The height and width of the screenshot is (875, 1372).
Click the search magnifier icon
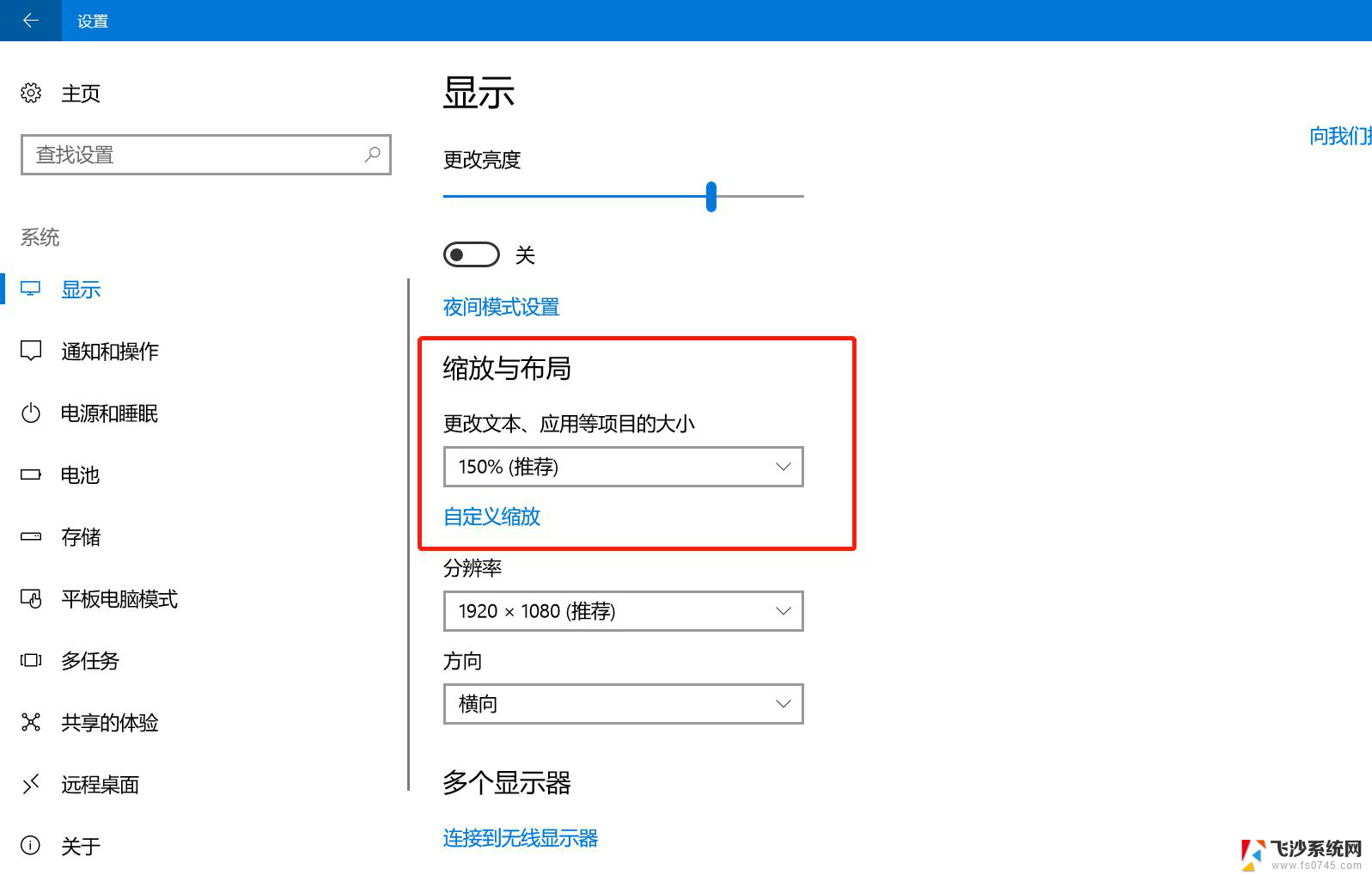[372, 155]
